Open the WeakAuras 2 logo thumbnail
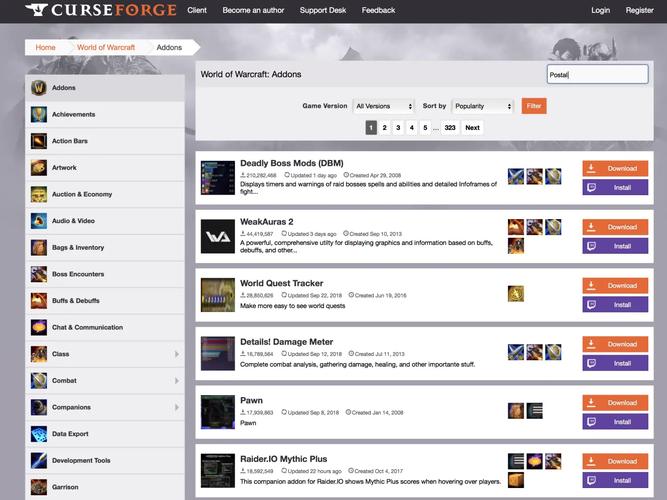667x500 pixels. coord(218,236)
